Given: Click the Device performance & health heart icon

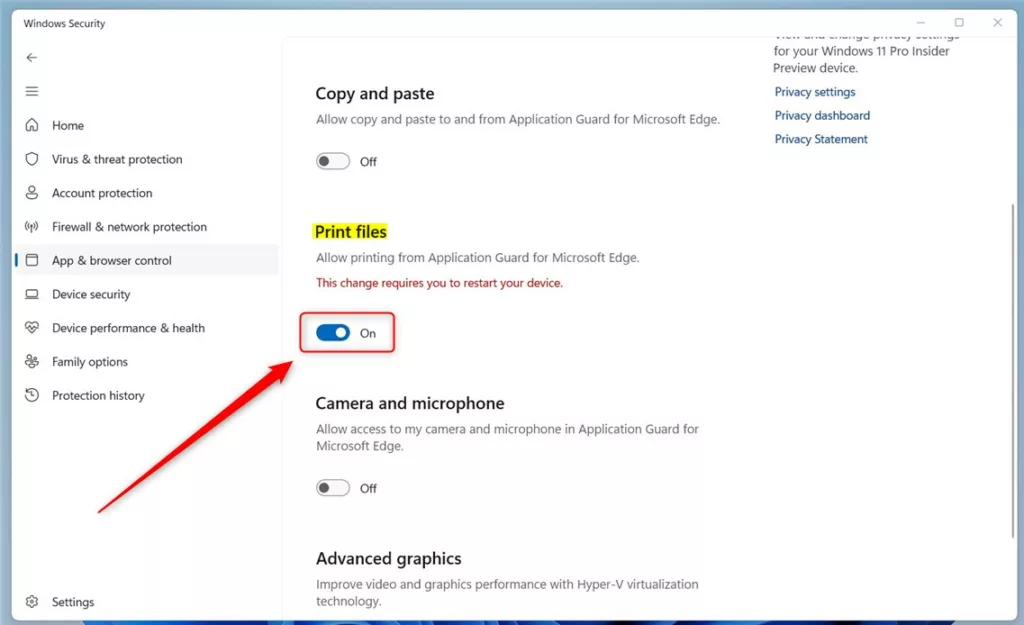Looking at the screenshot, I should coord(32,328).
